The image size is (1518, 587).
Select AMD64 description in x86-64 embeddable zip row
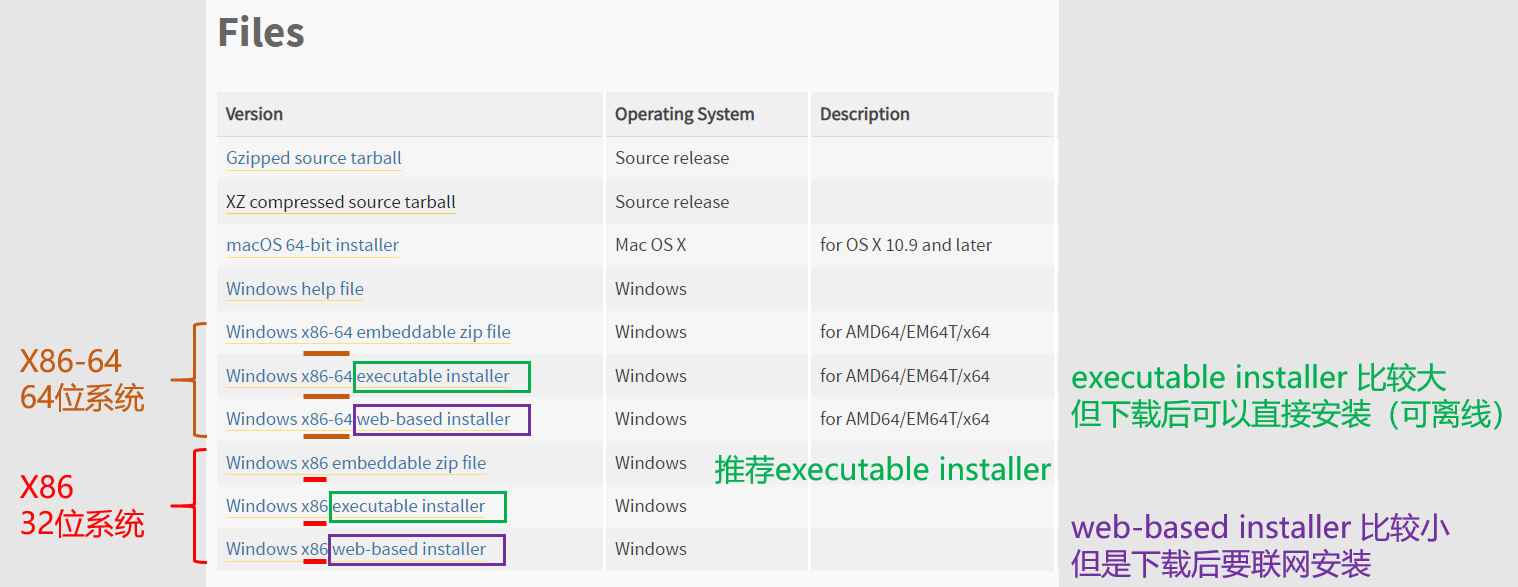coord(905,332)
